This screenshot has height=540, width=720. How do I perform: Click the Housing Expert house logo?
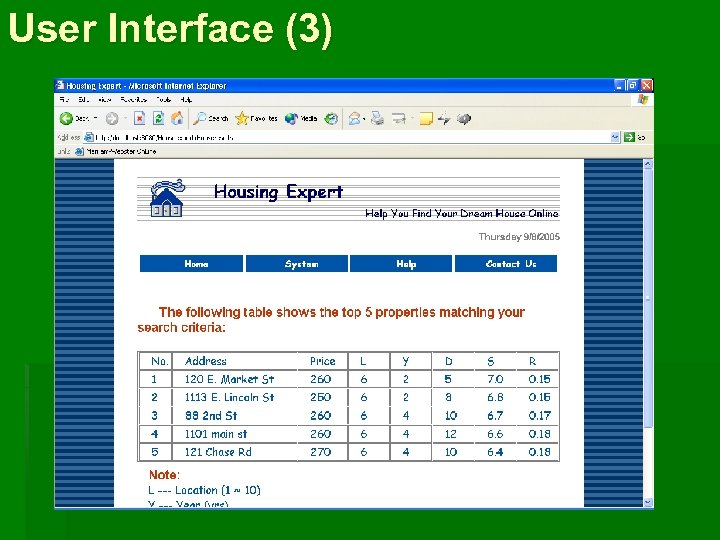coord(167,198)
